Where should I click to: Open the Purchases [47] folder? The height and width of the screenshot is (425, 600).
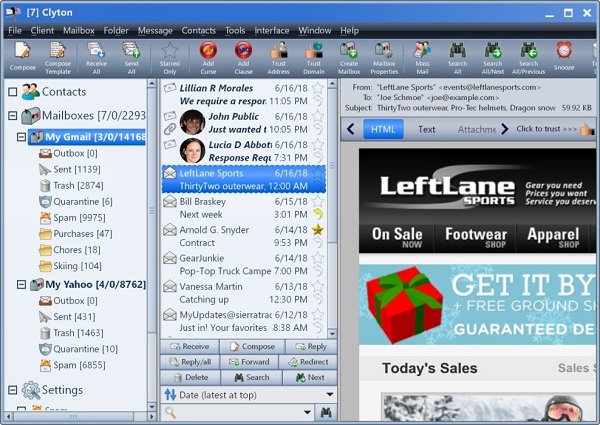76,234
